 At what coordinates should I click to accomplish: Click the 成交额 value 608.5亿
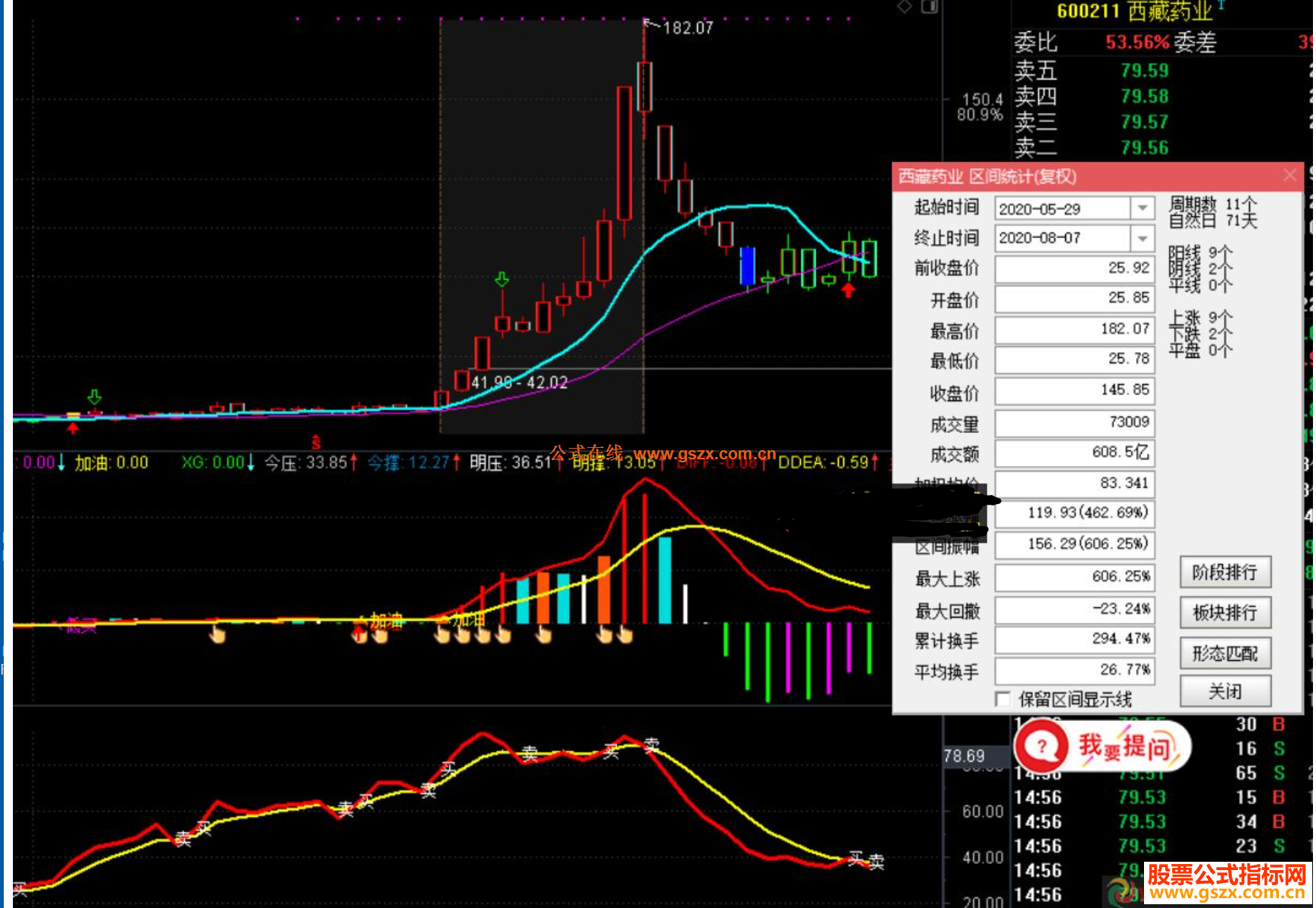[1074, 452]
